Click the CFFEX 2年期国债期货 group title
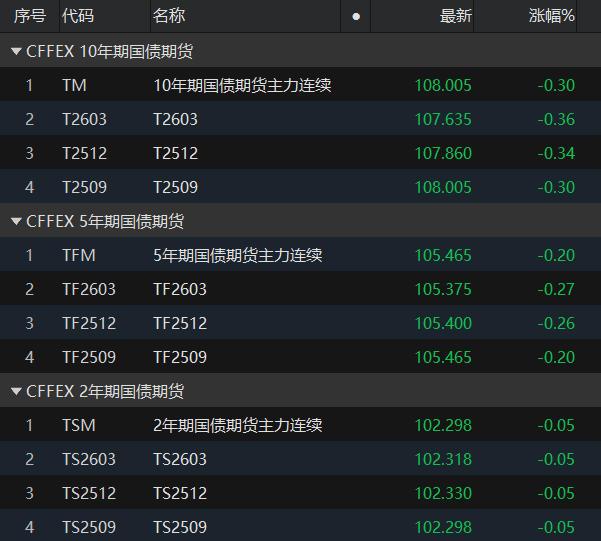 pyautogui.click(x=105, y=391)
